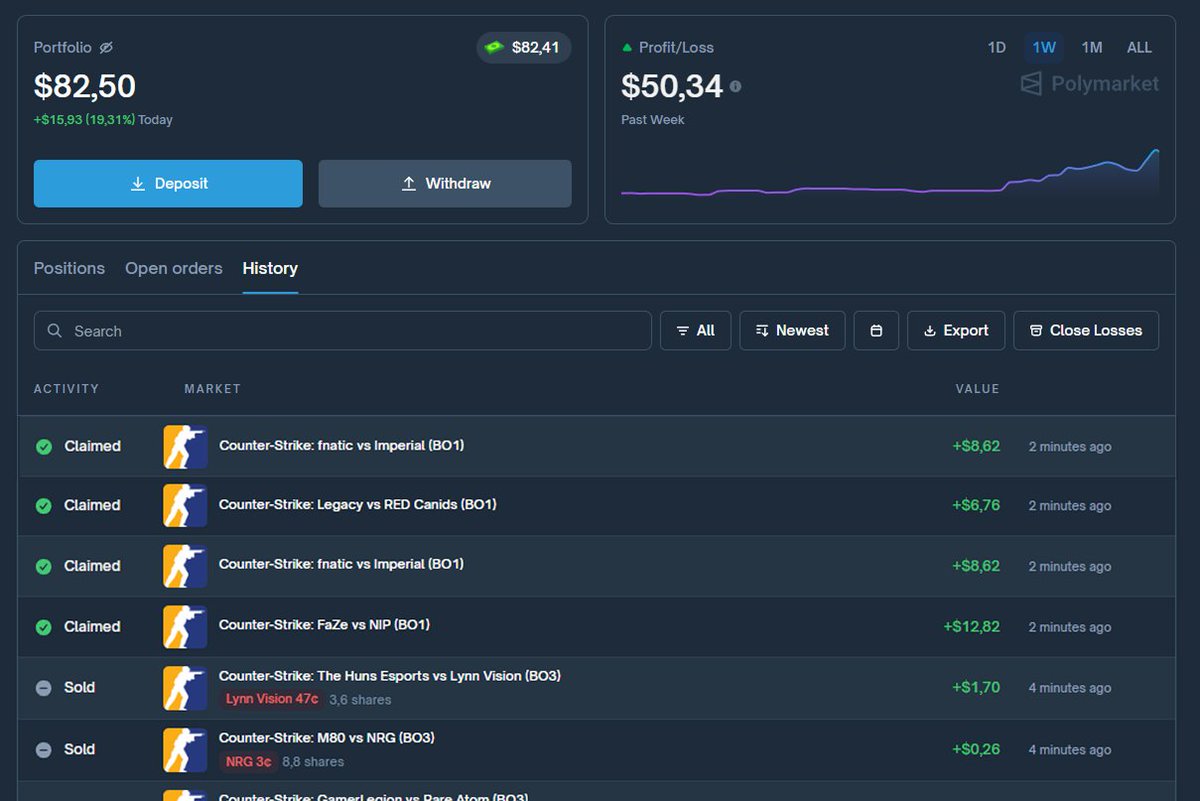Click the Sold minus icon for M80 vs NRG
This screenshot has width=1200, height=801.
click(x=43, y=749)
